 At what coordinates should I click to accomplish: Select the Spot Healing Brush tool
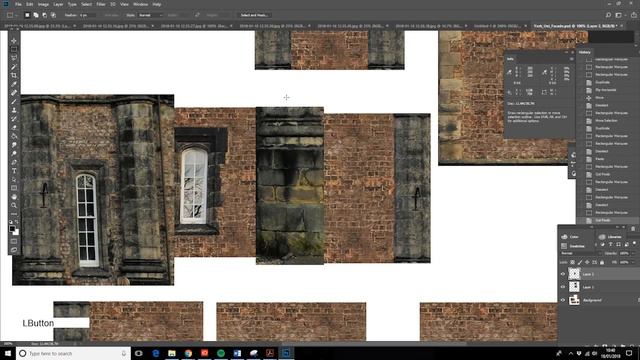pyautogui.click(x=14, y=93)
